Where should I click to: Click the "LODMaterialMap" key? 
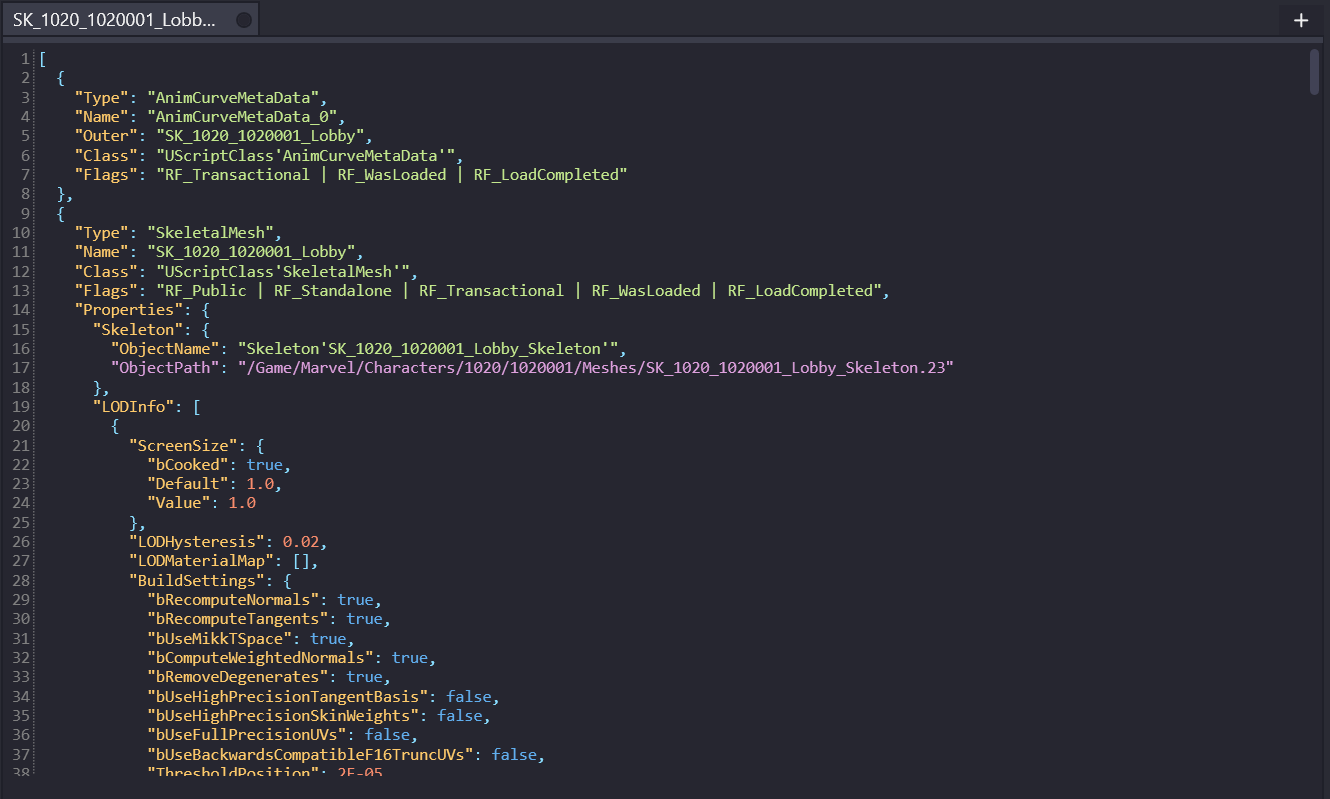coord(202,561)
